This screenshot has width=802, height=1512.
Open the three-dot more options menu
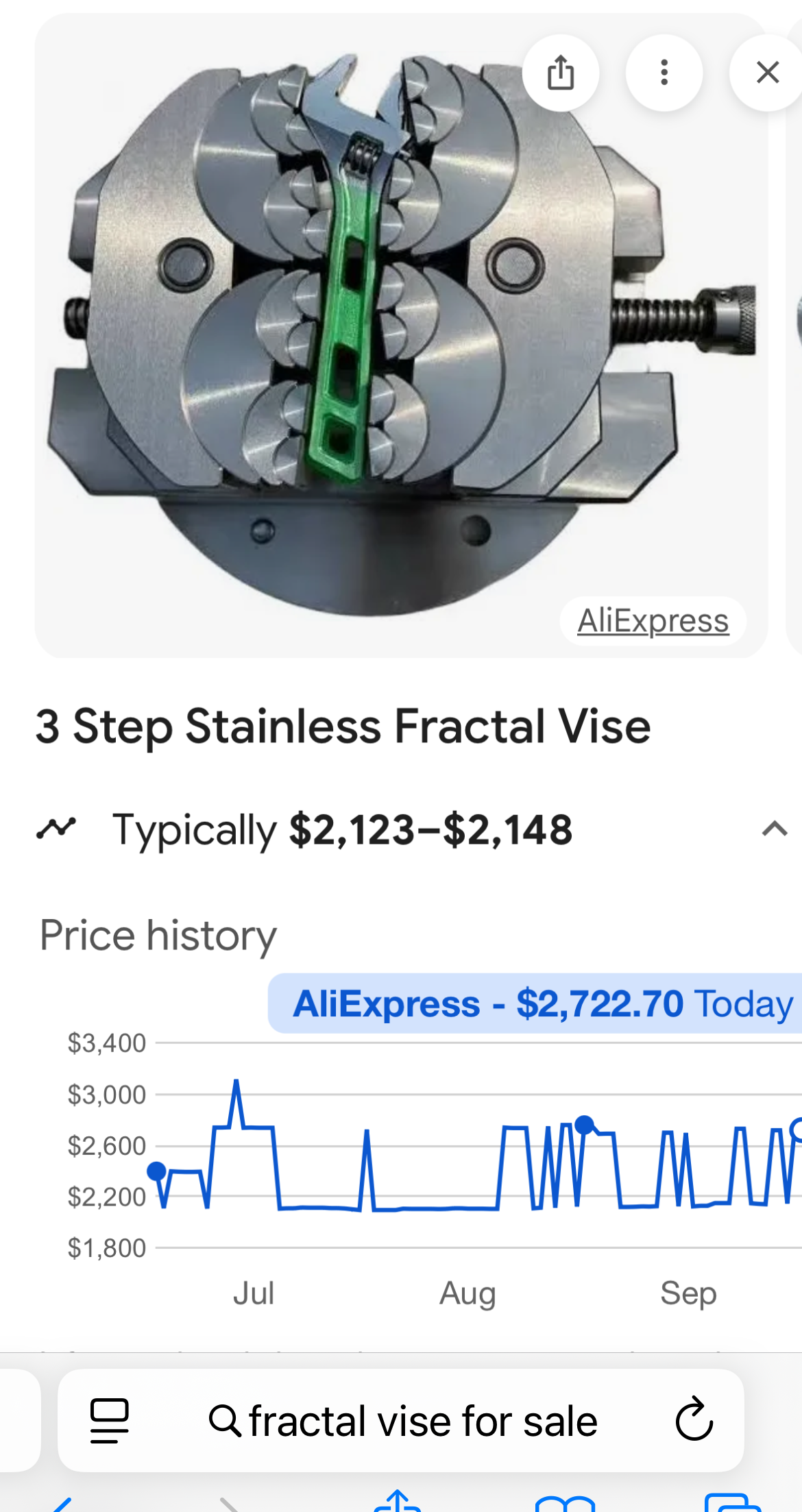click(664, 73)
